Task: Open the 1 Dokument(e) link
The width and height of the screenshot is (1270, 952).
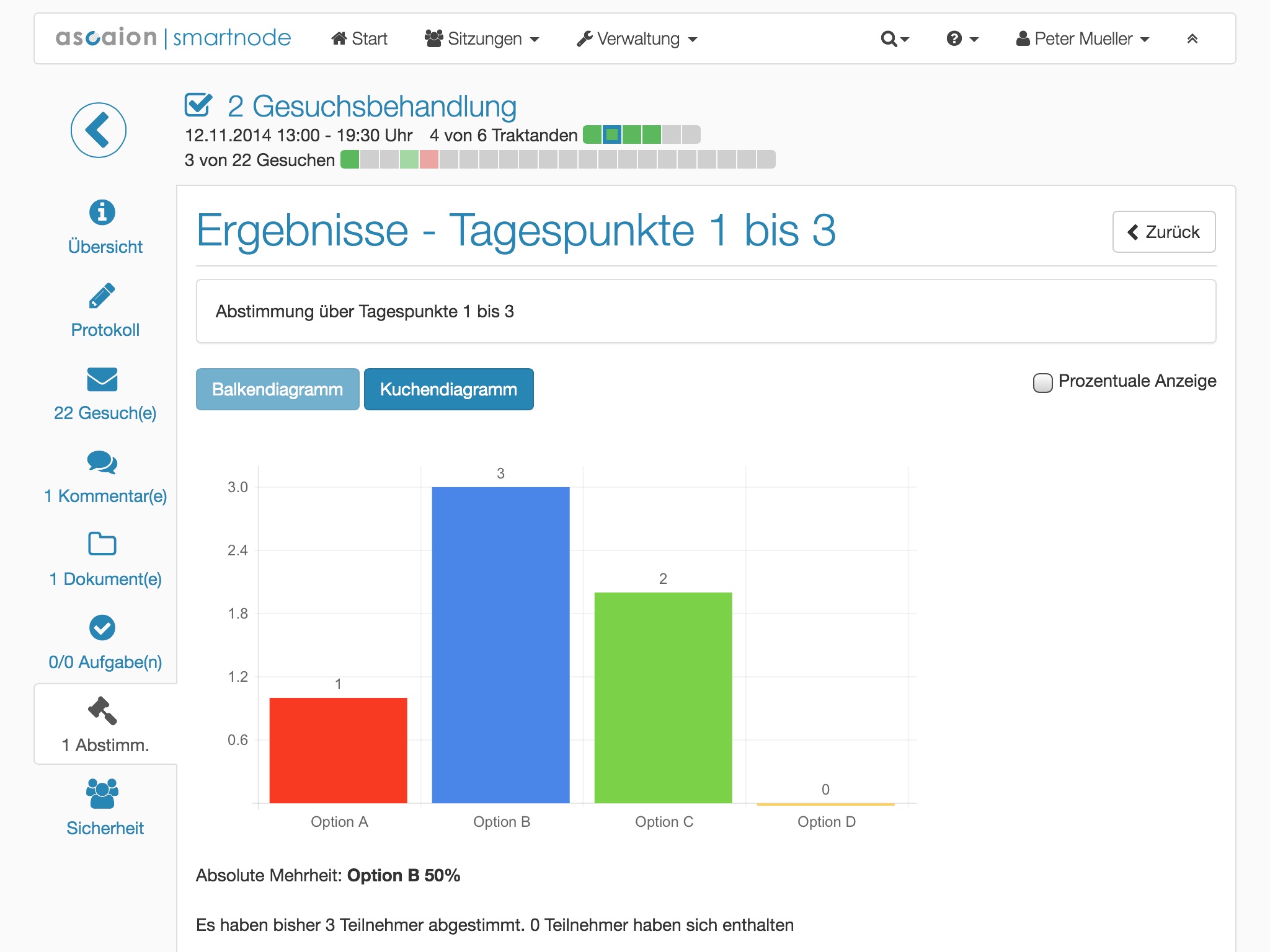Action: 105,579
